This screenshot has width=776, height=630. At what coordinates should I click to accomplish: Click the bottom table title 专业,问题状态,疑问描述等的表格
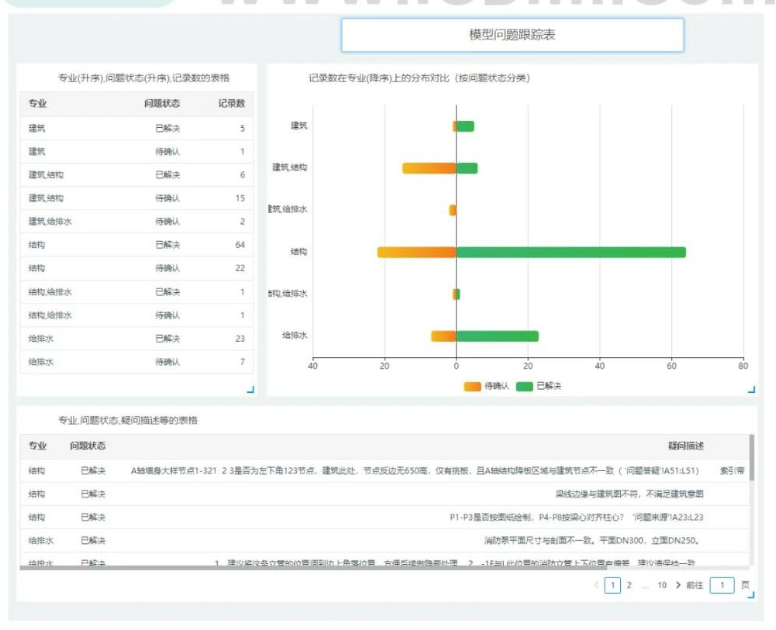(128, 420)
